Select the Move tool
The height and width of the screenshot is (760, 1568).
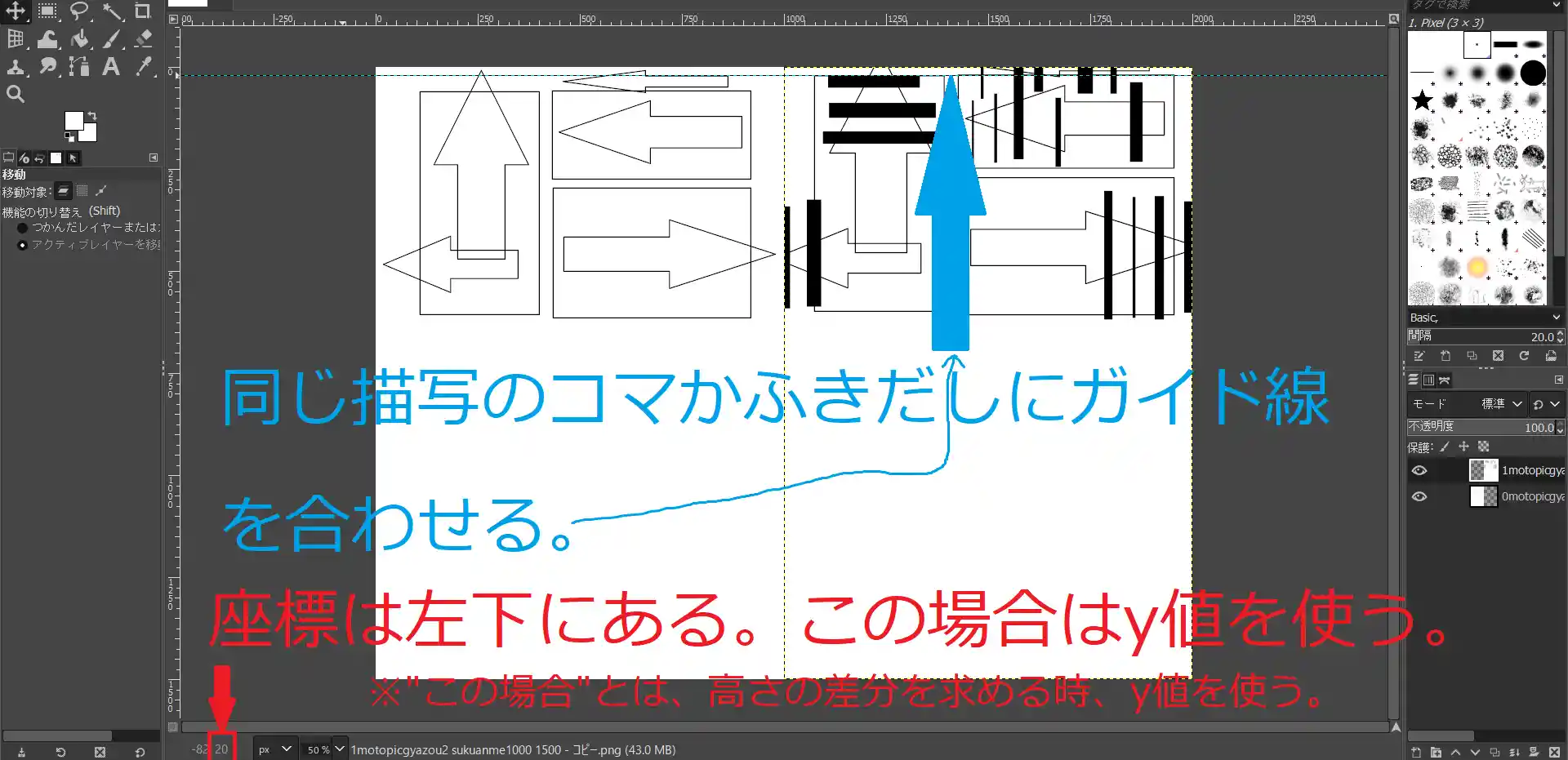point(16,12)
